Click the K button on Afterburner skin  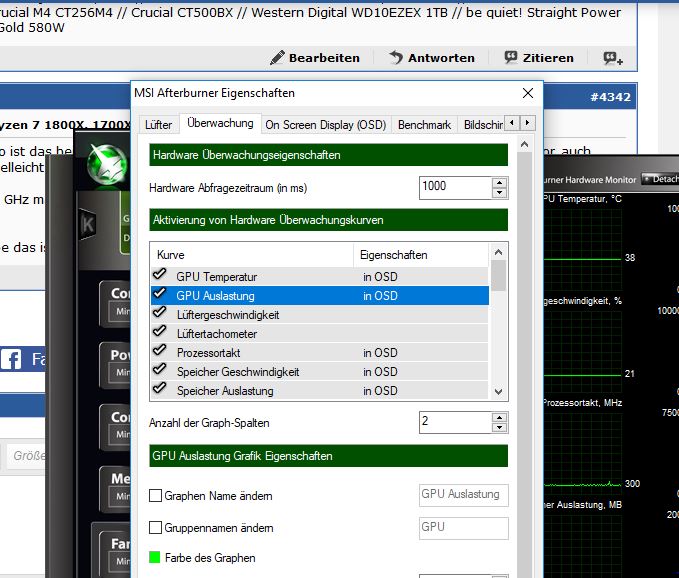[87, 224]
